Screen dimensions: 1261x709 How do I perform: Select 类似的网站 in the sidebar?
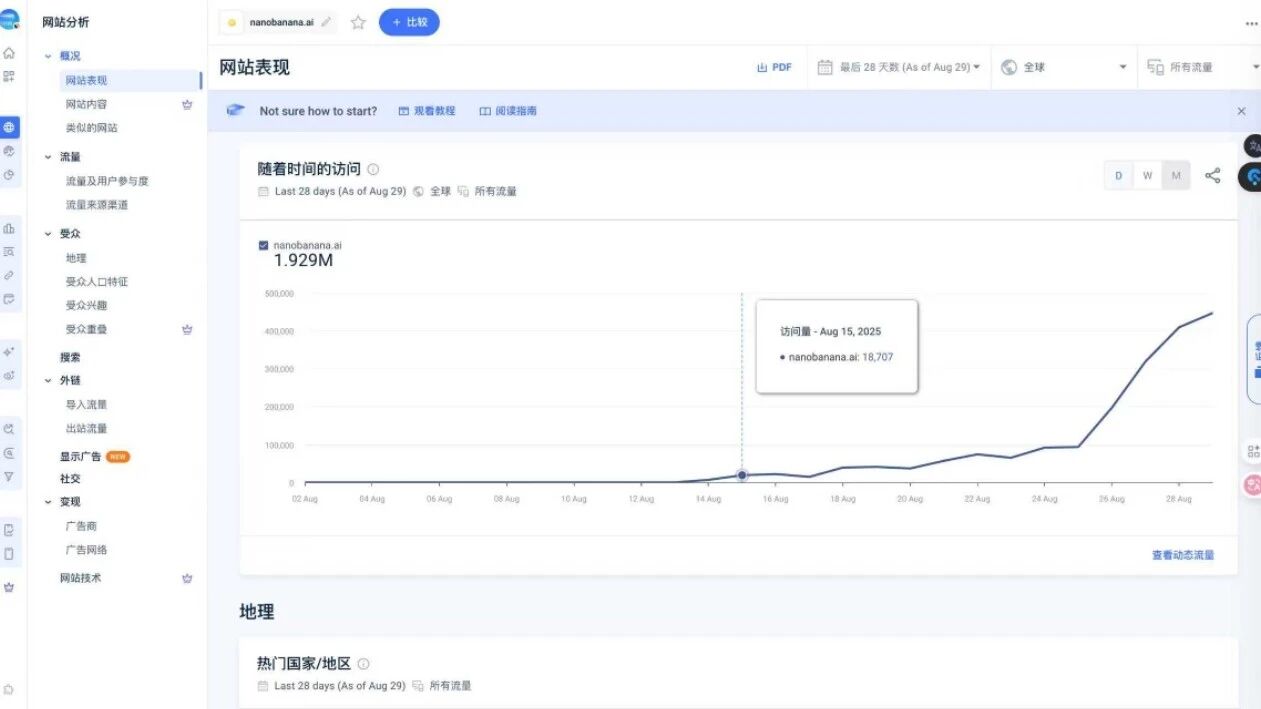click(92, 128)
